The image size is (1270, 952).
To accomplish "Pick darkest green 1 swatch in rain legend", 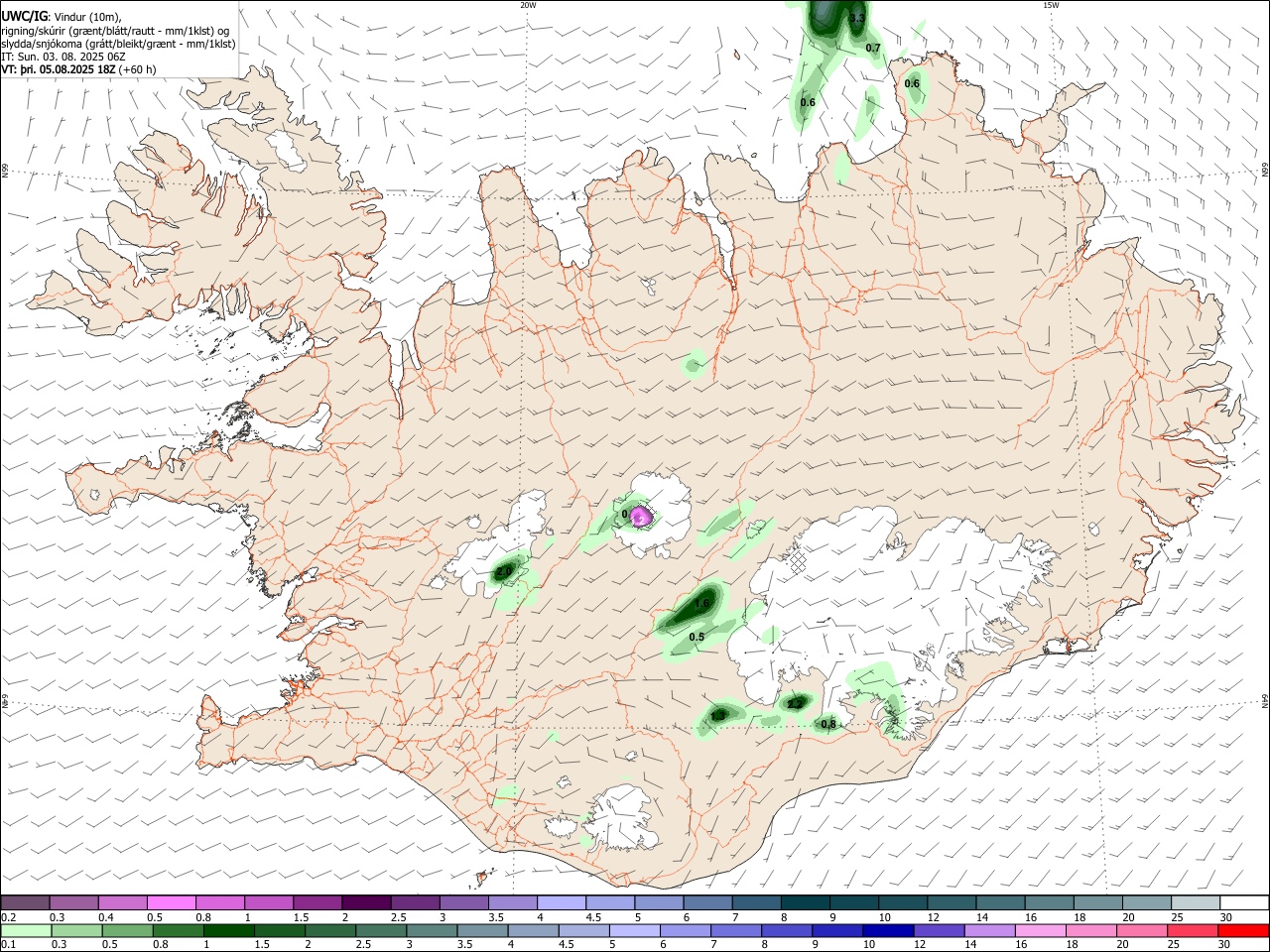I will point(229,930).
